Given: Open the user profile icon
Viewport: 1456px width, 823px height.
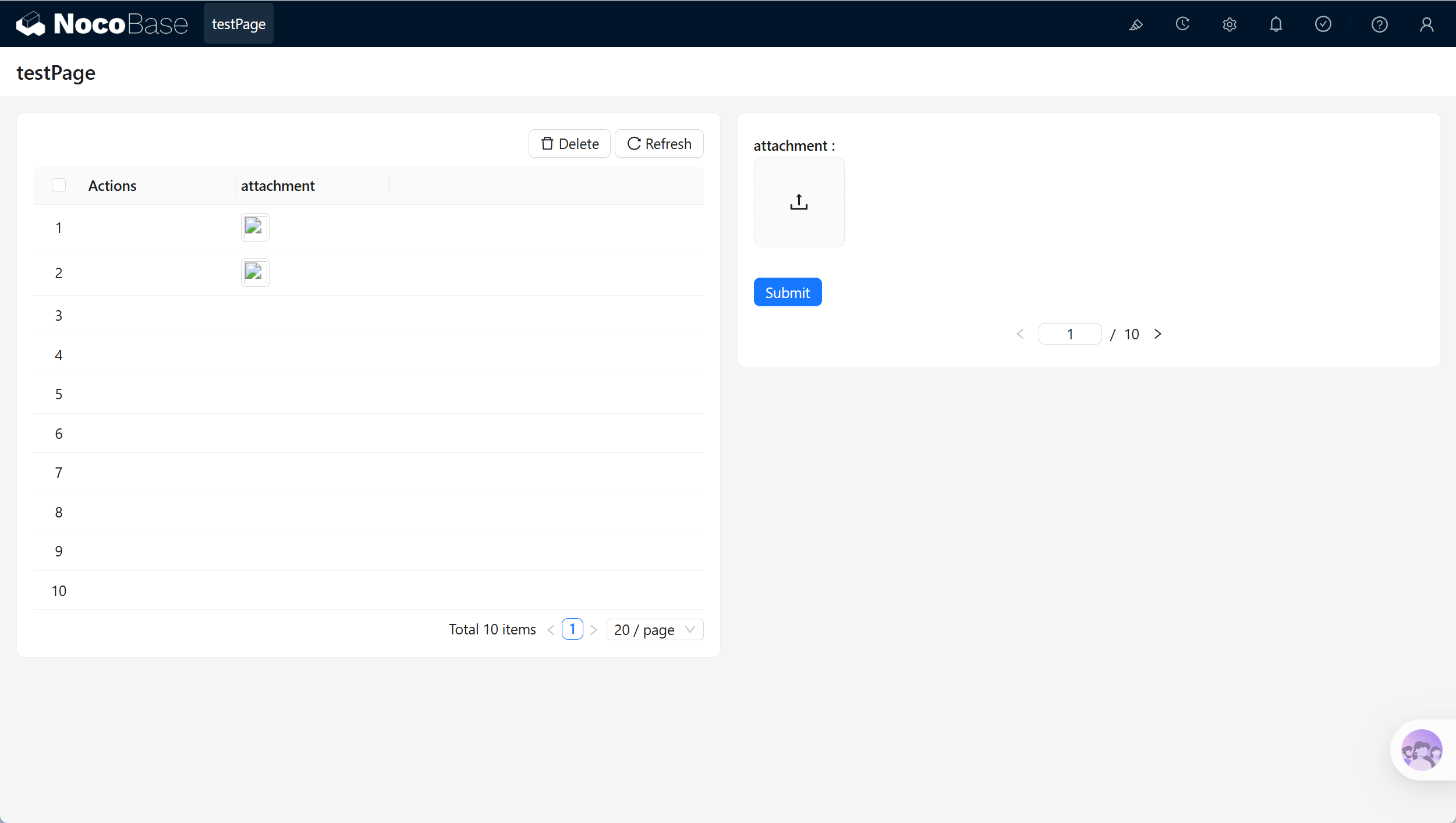Looking at the screenshot, I should coord(1426,24).
